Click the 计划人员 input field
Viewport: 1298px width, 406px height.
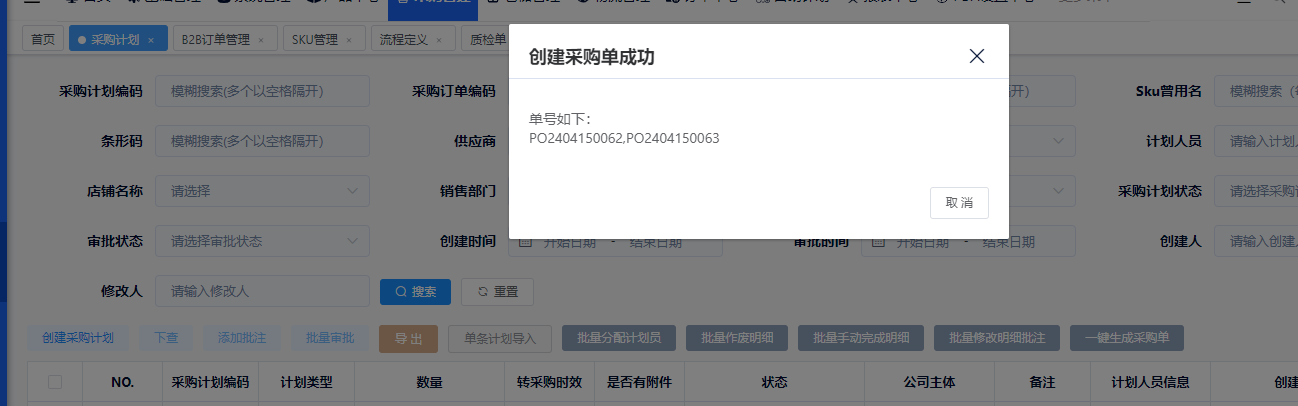point(1256,141)
